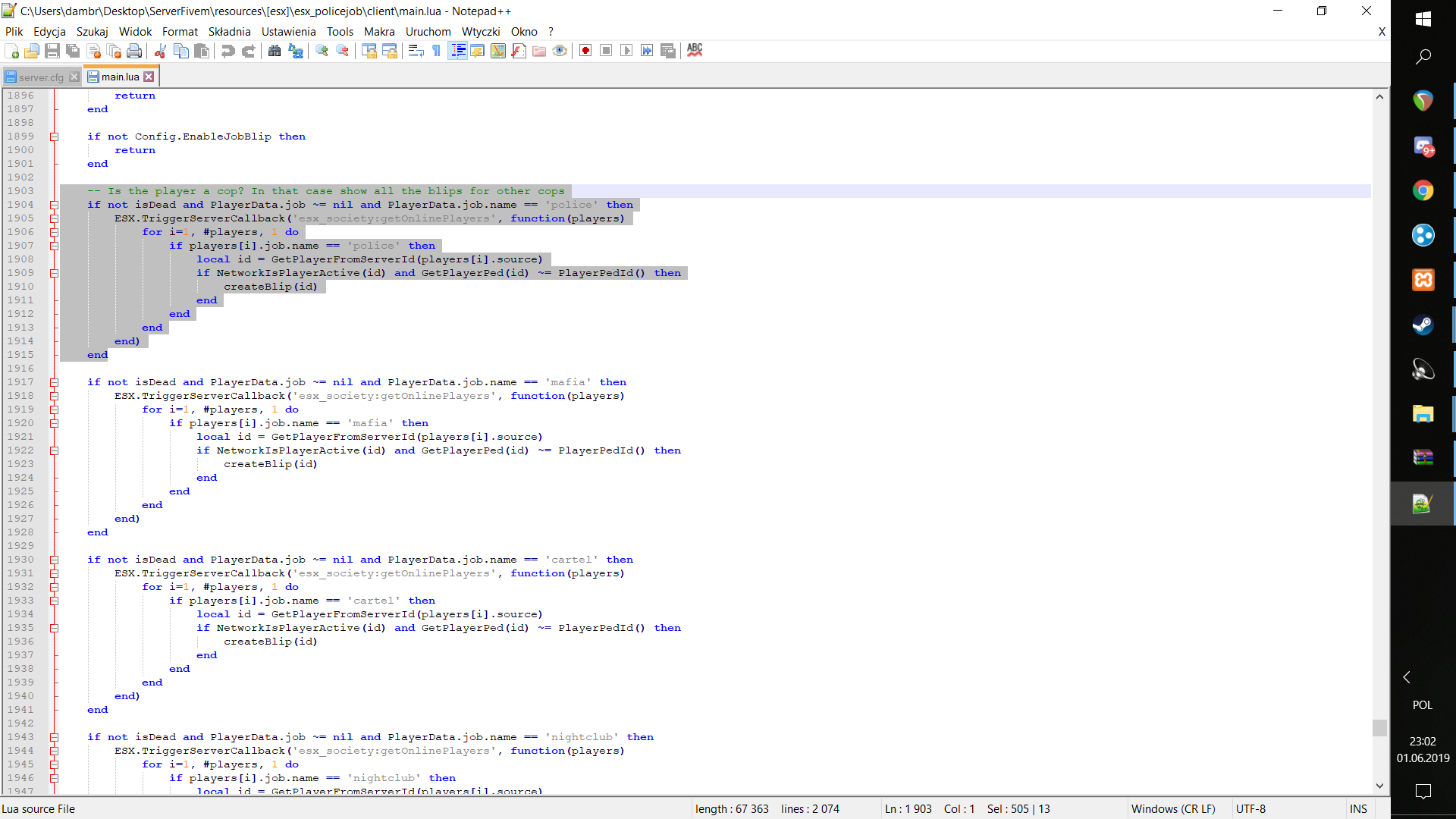The width and height of the screenshot is (1456, 819).
Task: Click the Cut scissors icon
Action: (x=160, y=51)
